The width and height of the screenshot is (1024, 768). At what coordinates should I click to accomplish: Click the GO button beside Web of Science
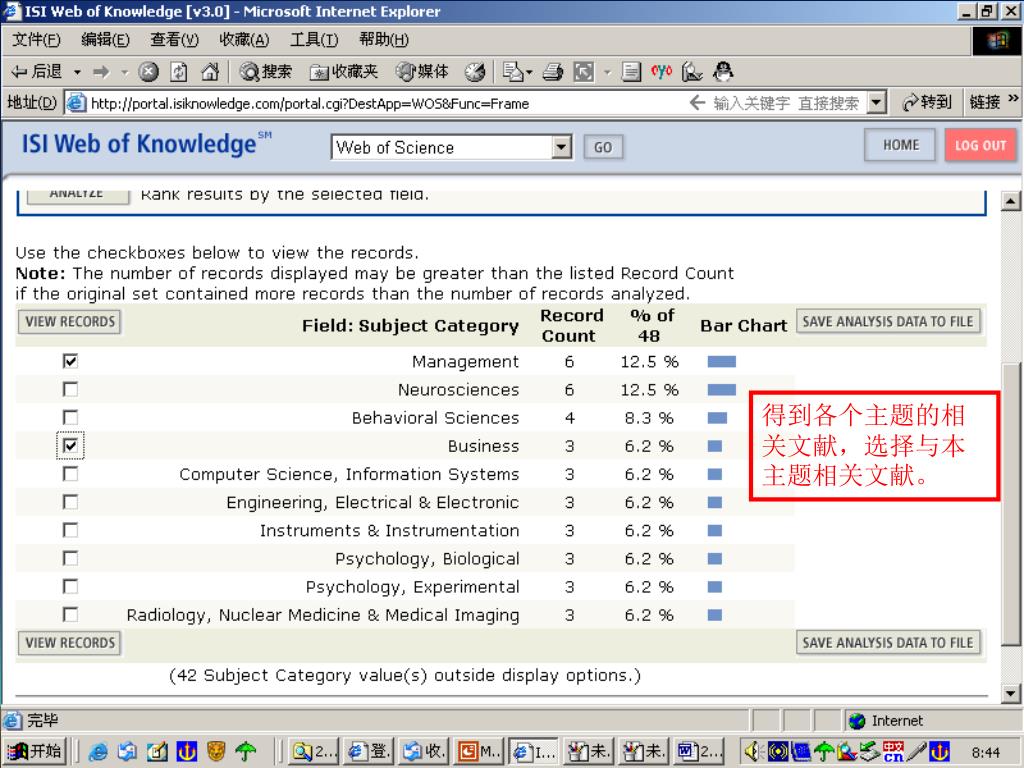click(x=603, y=147)
